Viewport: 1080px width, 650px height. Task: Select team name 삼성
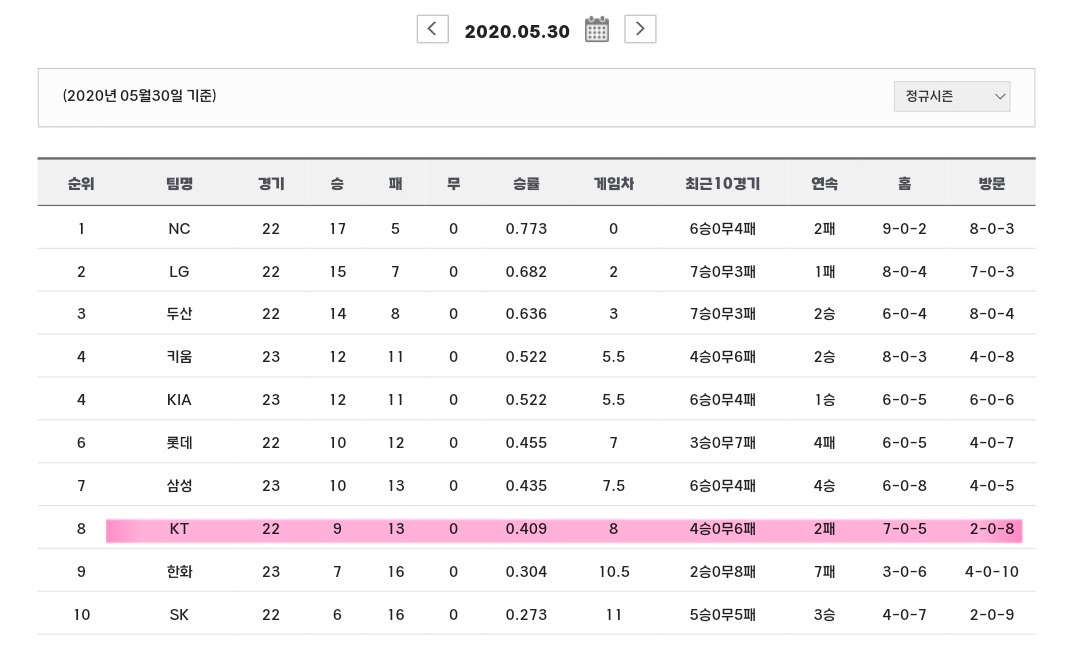(179, 486)
